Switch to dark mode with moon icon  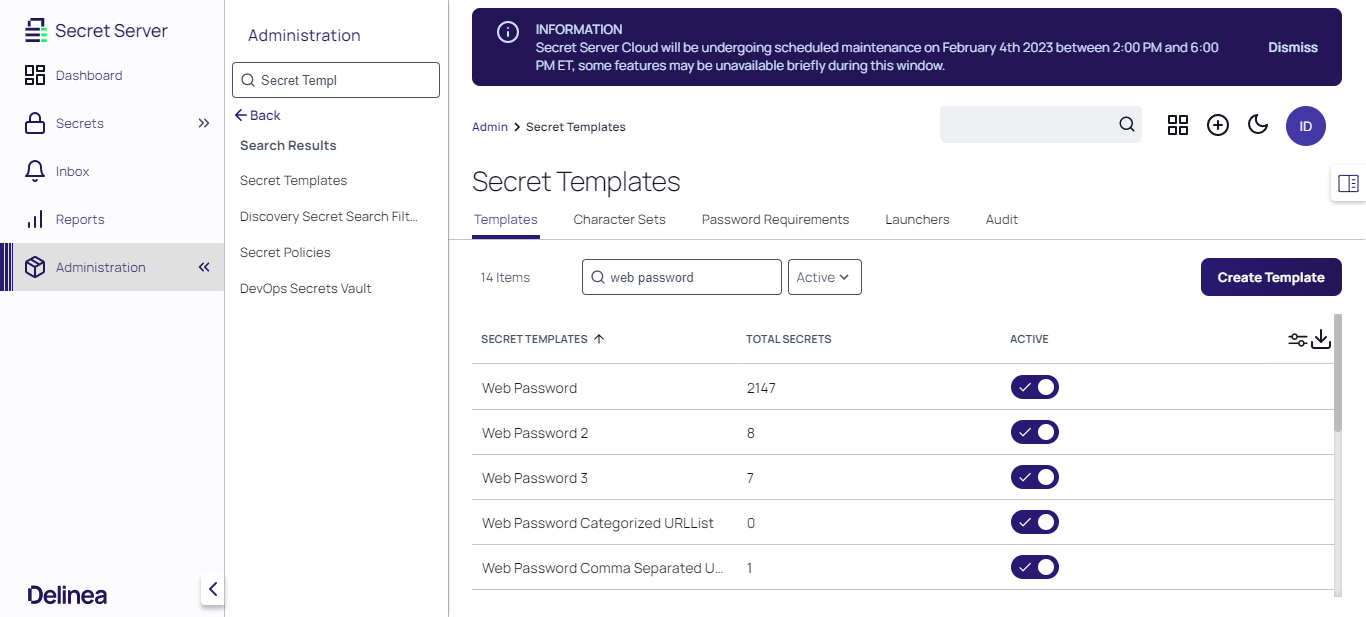1258,125
